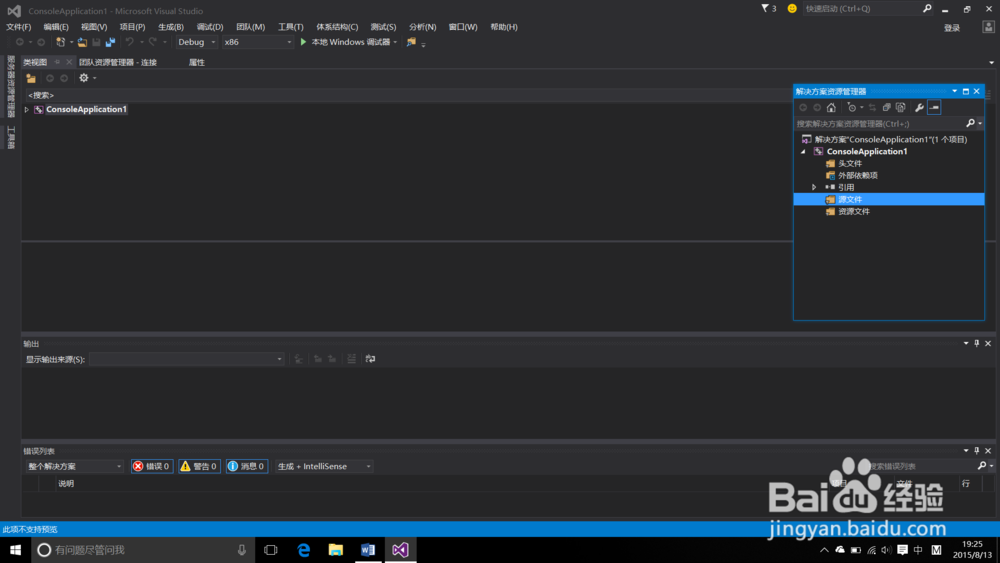Viewport: 1000px width, 563px height.
Task: Switch to the 属性 tab
Action: 196,62
